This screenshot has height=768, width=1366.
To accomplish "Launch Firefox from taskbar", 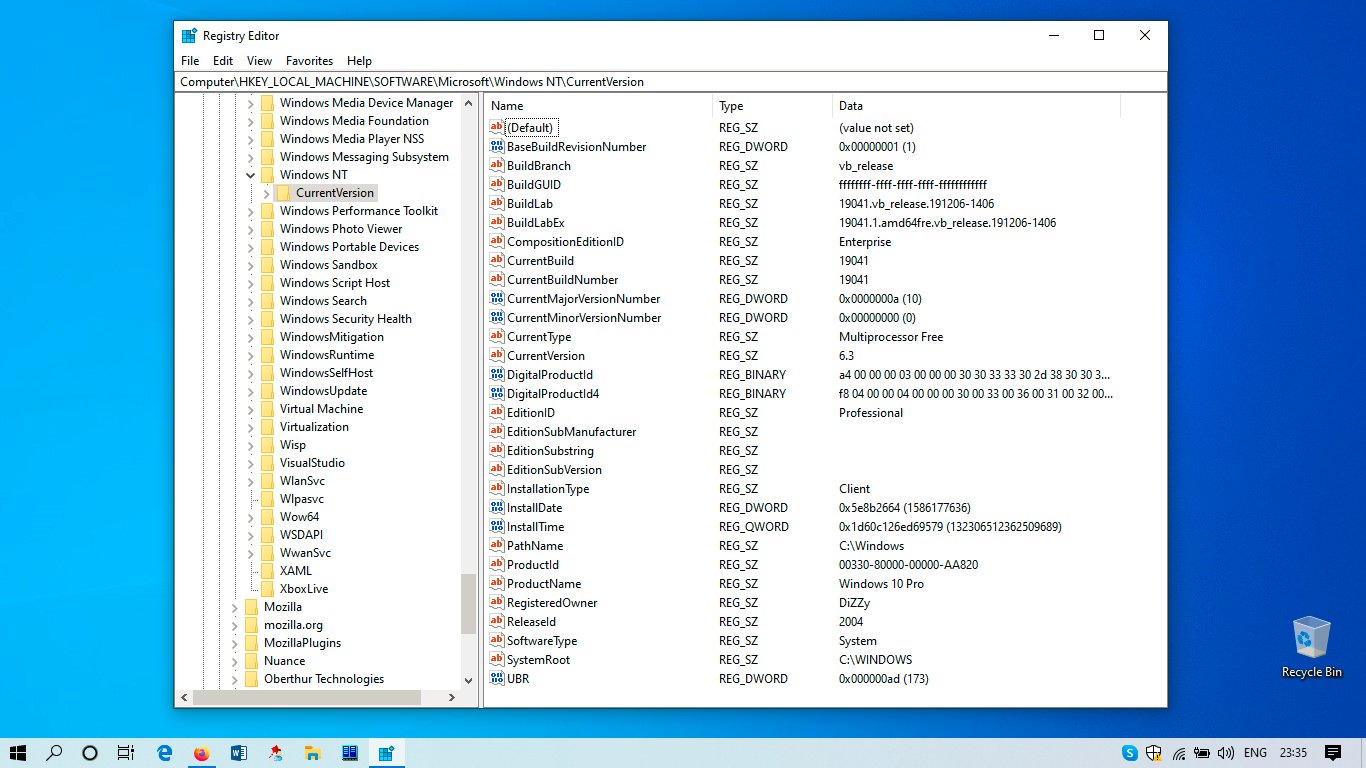I will tap(202, 753).
